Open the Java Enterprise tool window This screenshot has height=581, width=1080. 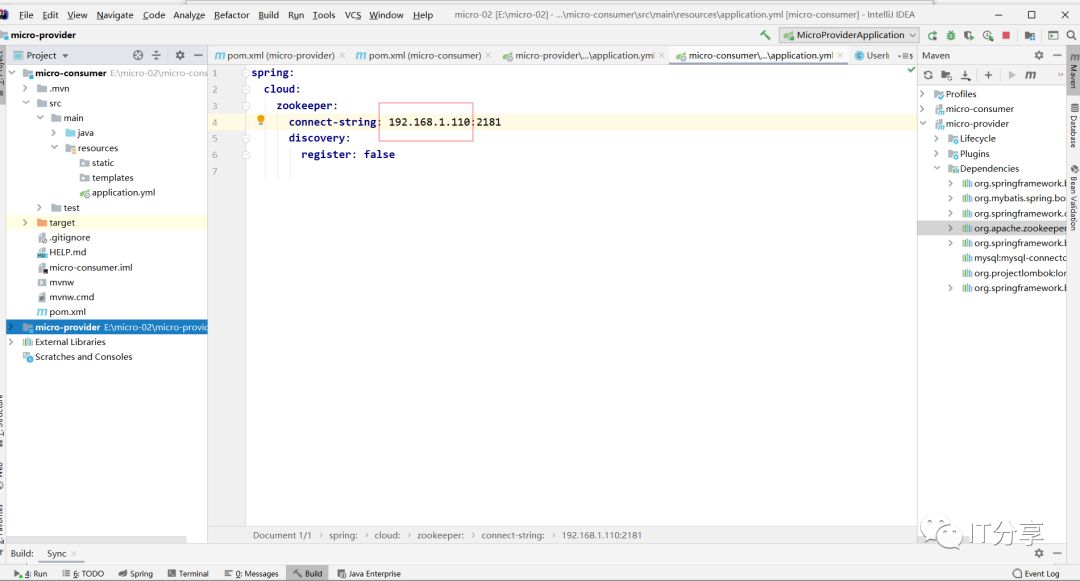pyautogui.click(x=369, y=573)
